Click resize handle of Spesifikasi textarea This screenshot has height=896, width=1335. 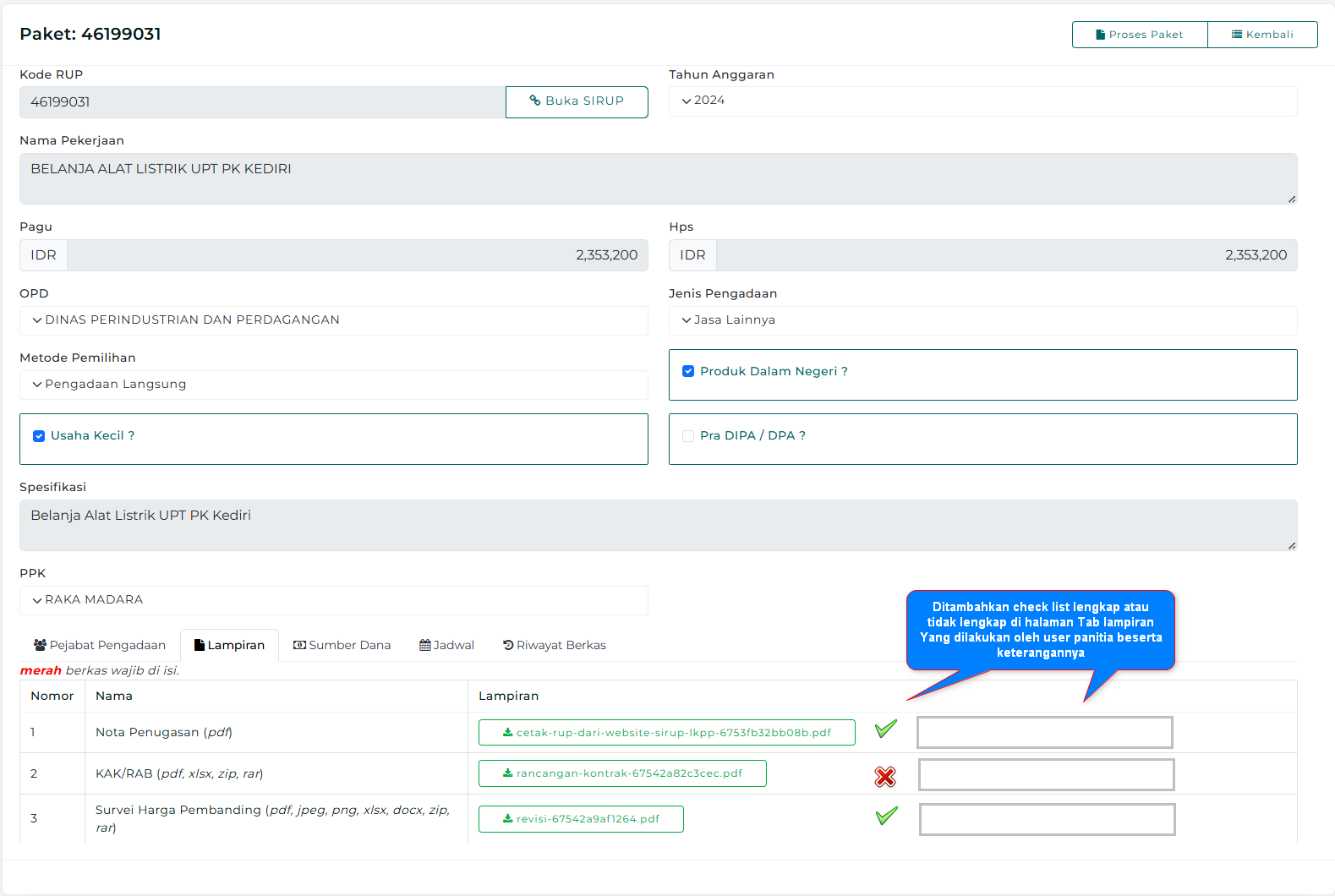coord(1291,545)
